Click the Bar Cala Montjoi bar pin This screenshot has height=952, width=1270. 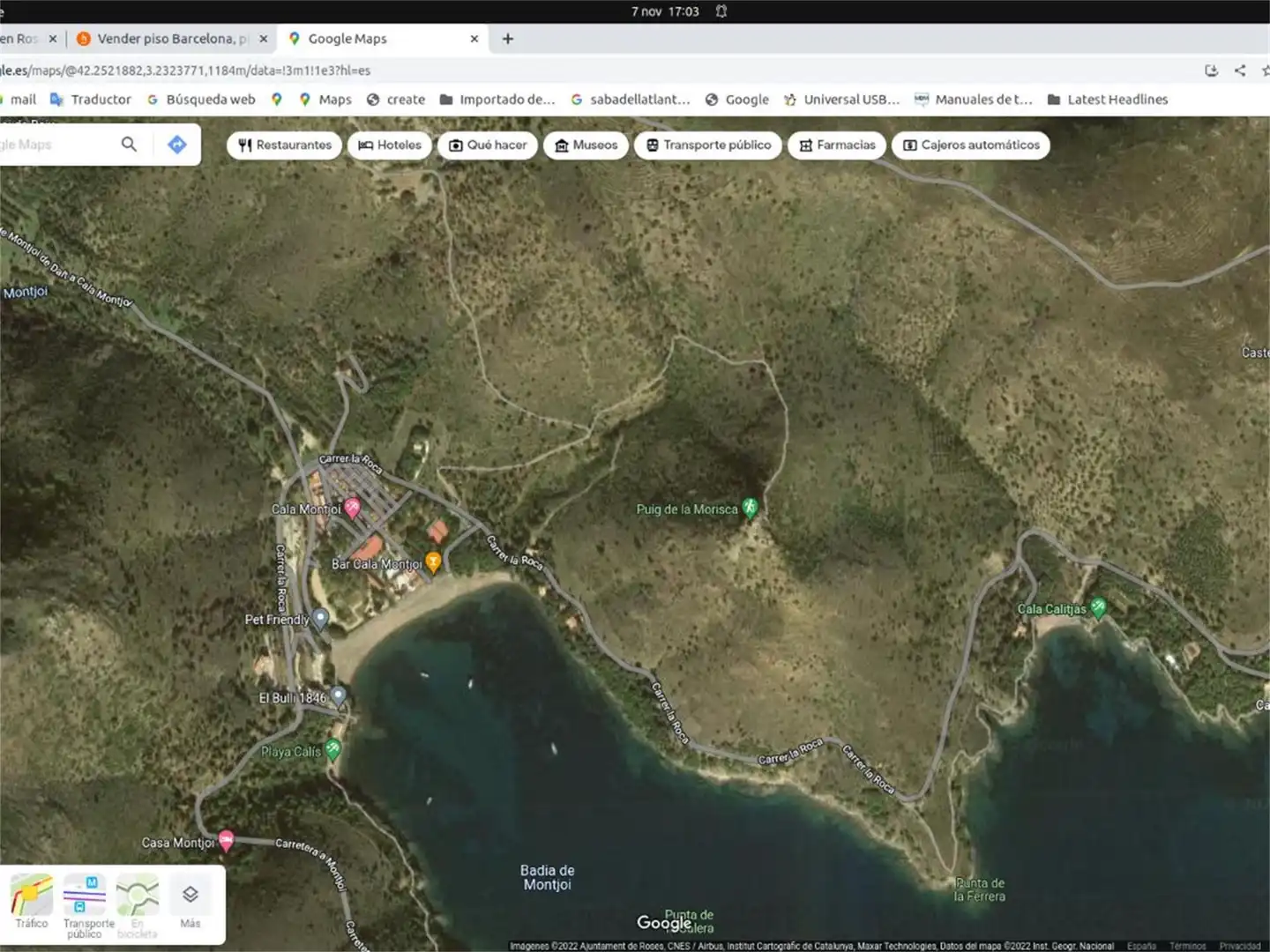point(433,562)
